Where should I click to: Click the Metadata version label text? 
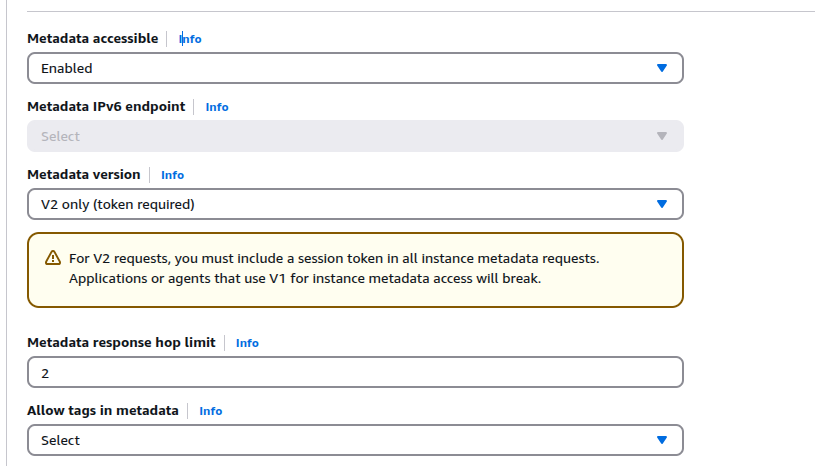click(x=84, y=175)
